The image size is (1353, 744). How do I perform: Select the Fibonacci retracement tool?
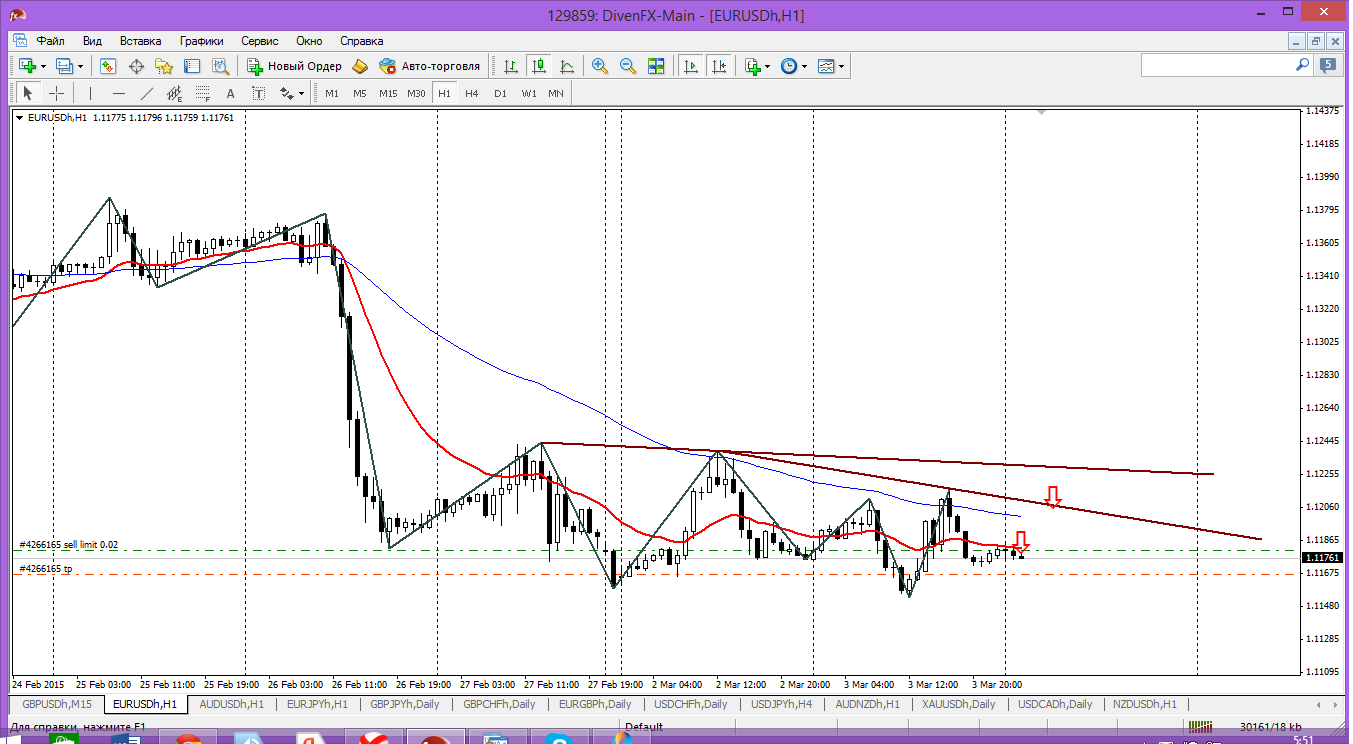click(x=203, y=93)
